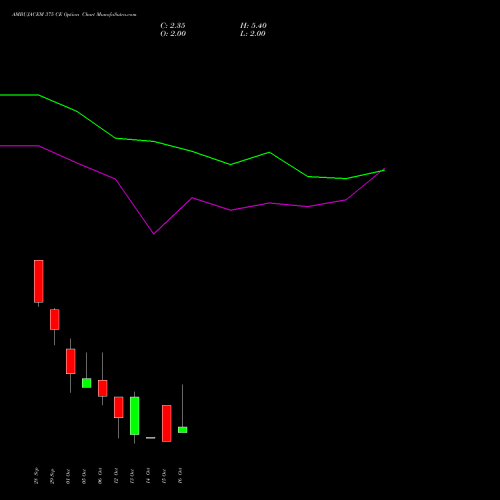
Task: Select the last green candle above 16 Oct
Action: pos(183,430)
